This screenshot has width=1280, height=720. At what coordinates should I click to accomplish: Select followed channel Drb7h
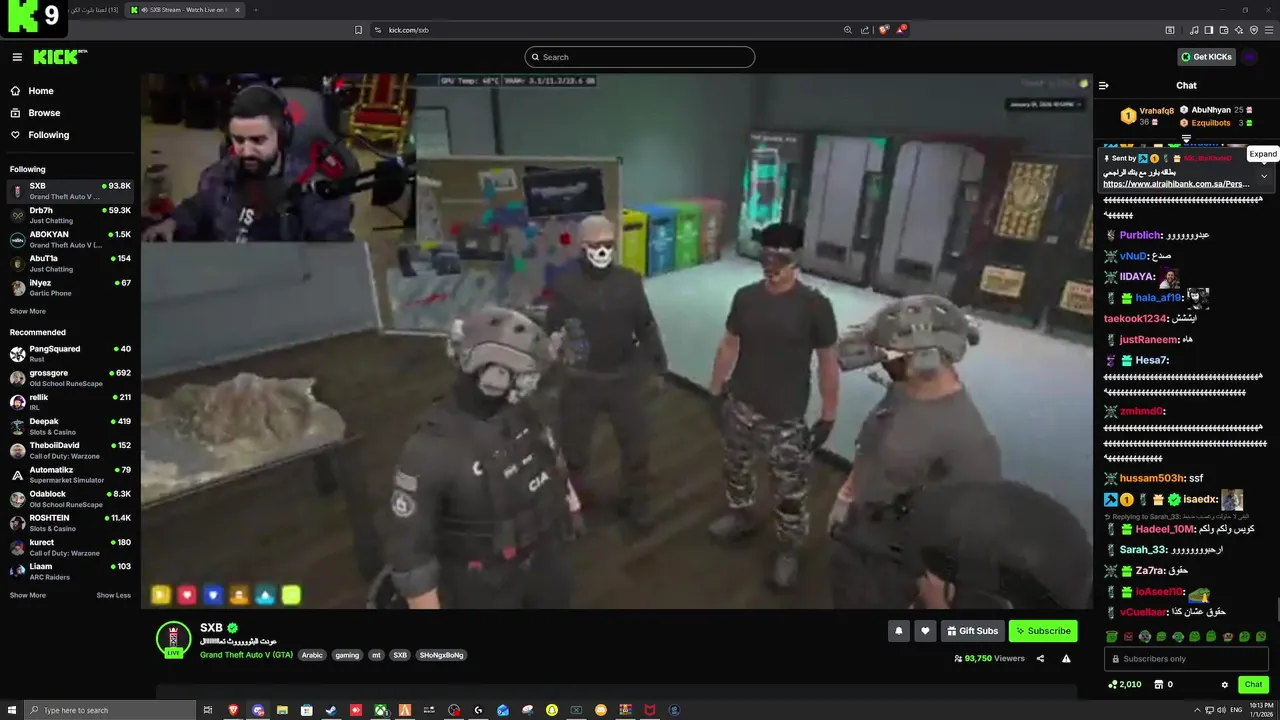70,215
